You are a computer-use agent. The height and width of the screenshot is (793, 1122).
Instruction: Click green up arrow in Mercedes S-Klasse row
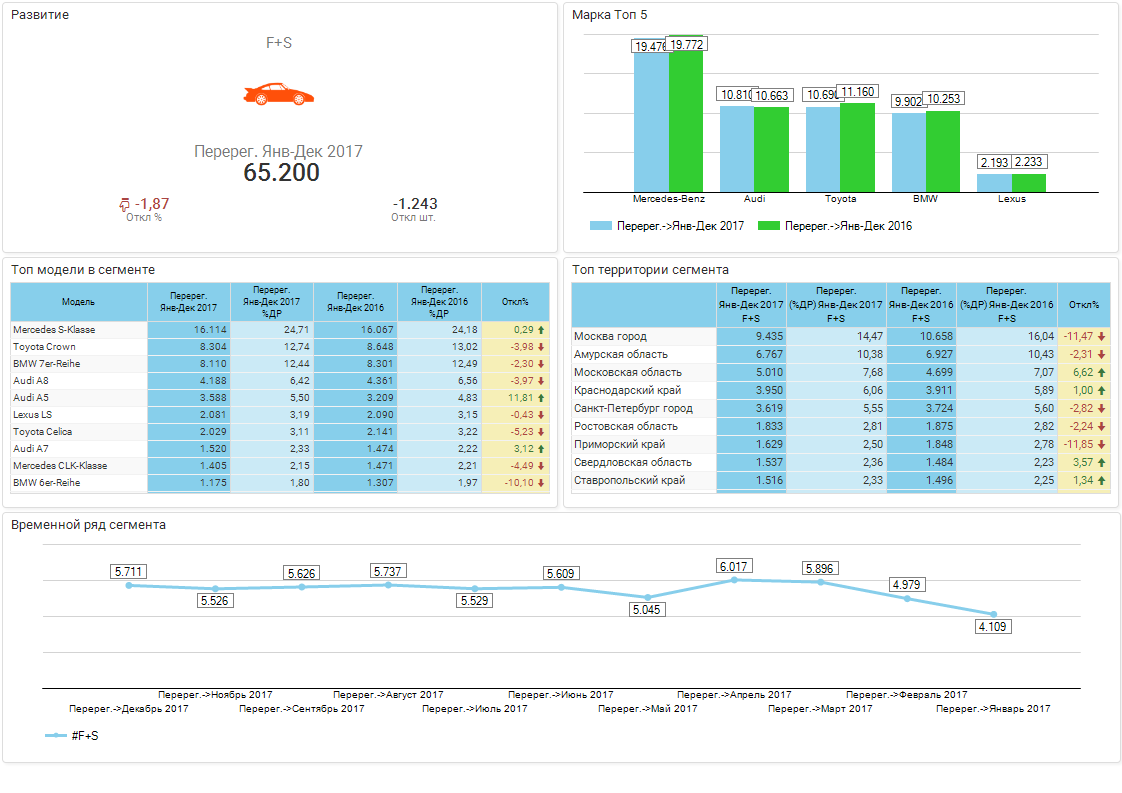pos(541,330)
